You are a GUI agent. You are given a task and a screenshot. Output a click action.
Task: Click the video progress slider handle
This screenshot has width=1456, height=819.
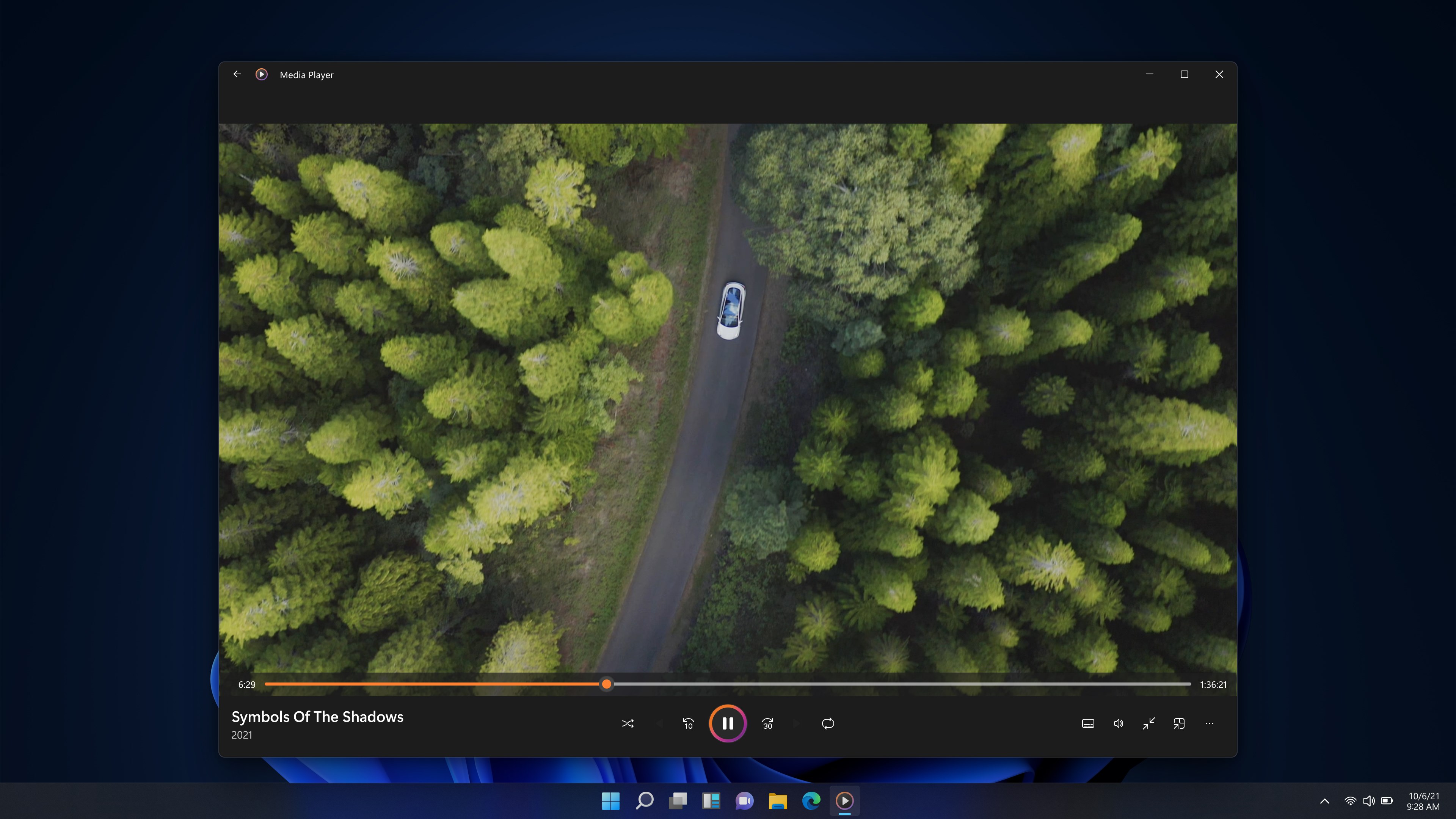click(606, 684)
